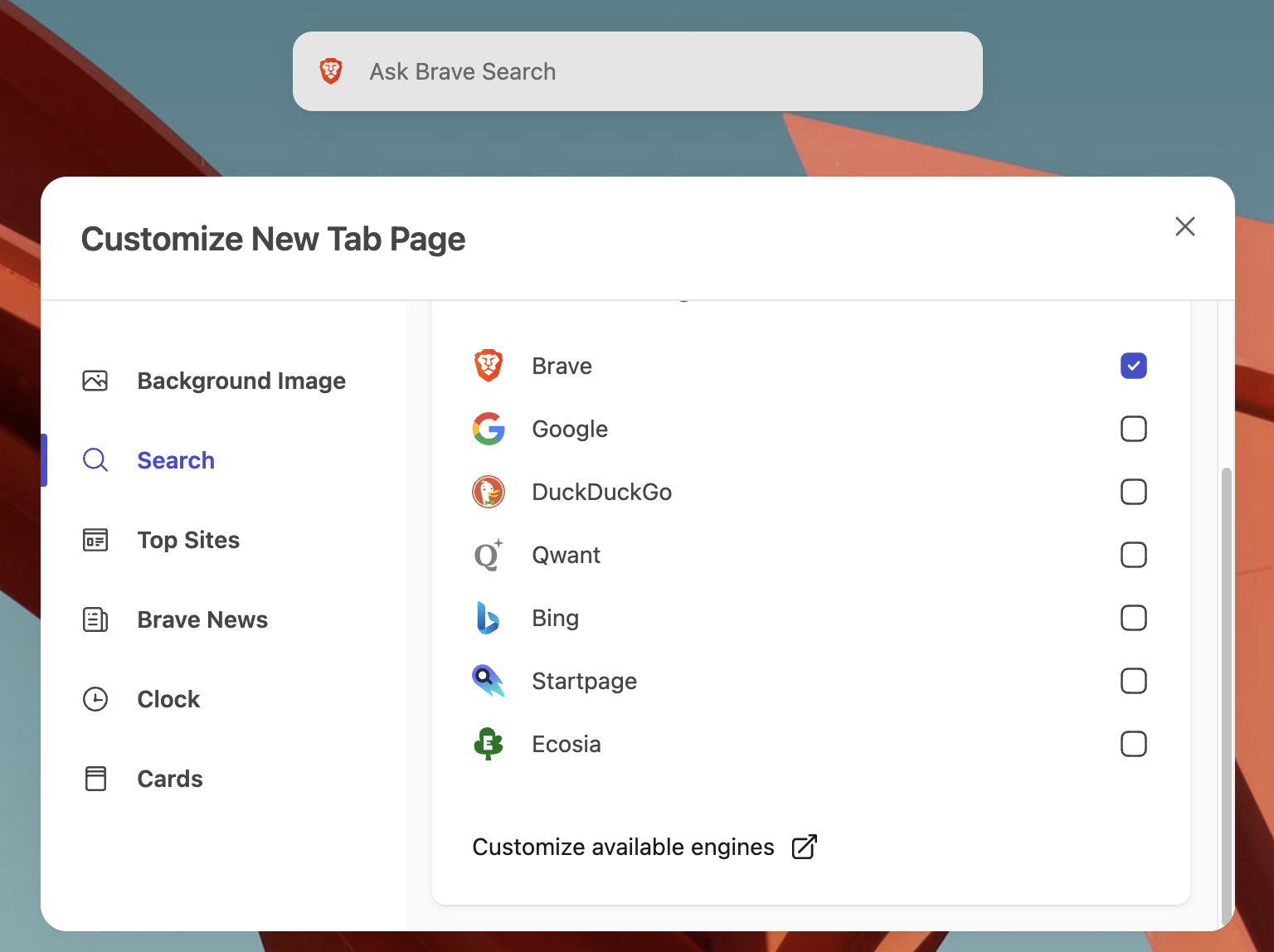This screenshot has width=1274, height=952.
Task: Click the Ecosia tree icon
Action: coord(488,744)
